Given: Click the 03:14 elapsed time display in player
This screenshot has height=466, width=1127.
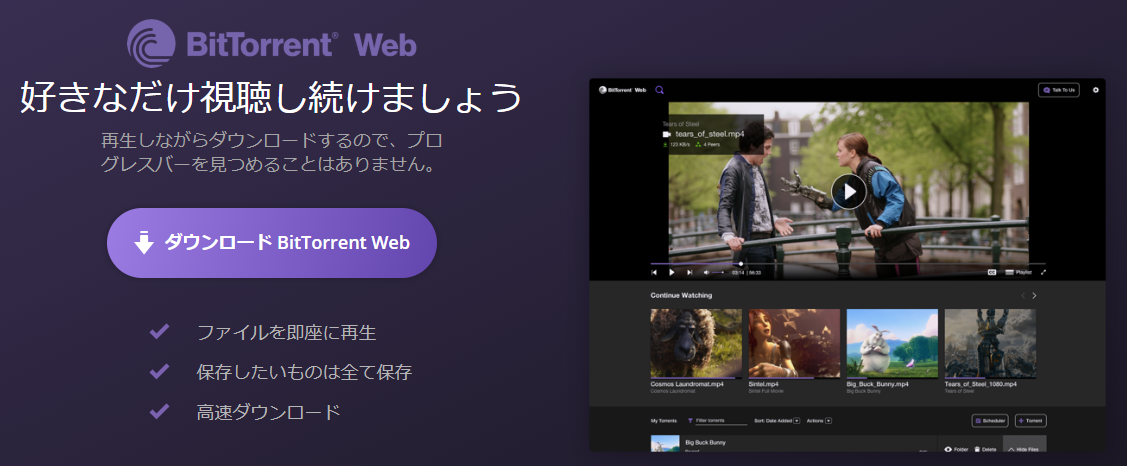Looking at the screenshot, I should click(x=737, y=273).
